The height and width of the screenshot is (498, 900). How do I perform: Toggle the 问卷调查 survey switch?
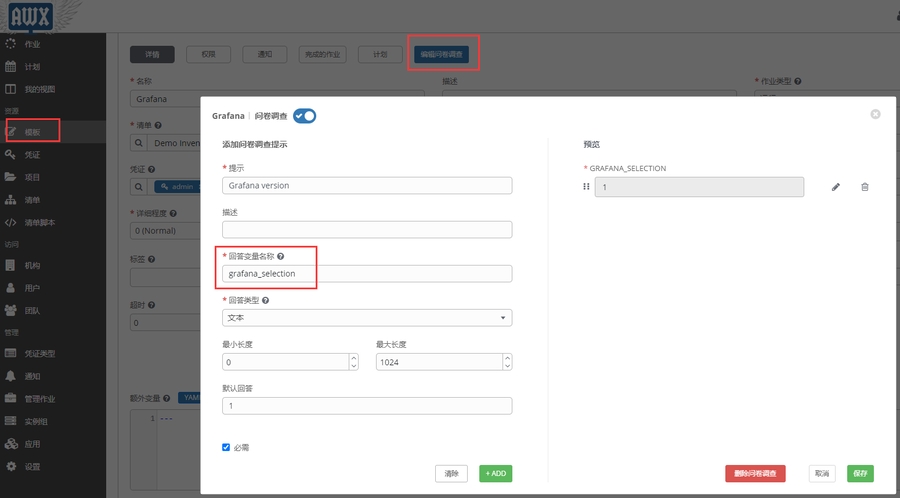304,116
